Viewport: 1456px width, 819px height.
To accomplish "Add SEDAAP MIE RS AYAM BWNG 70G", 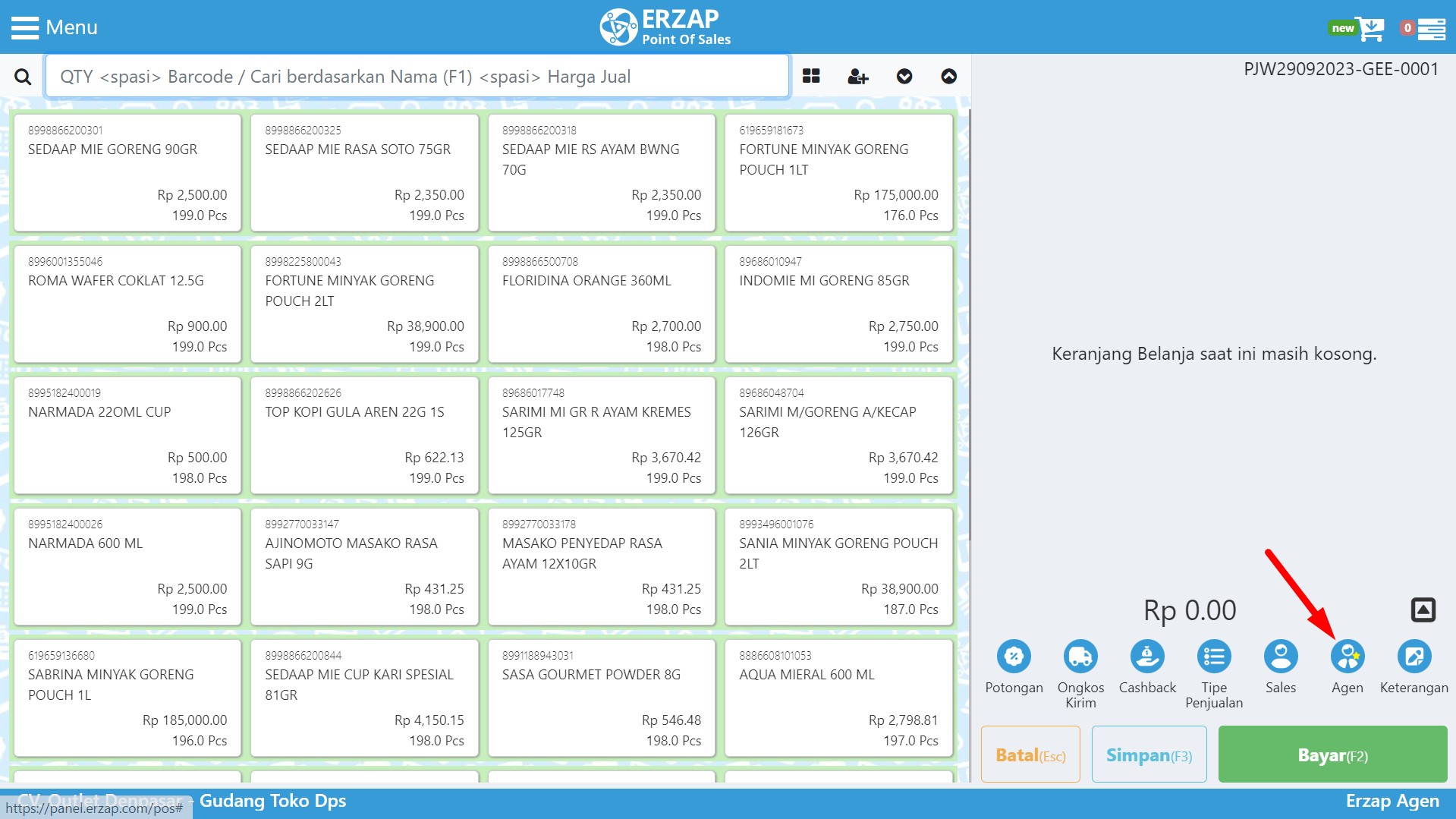I will coord(602,173).
